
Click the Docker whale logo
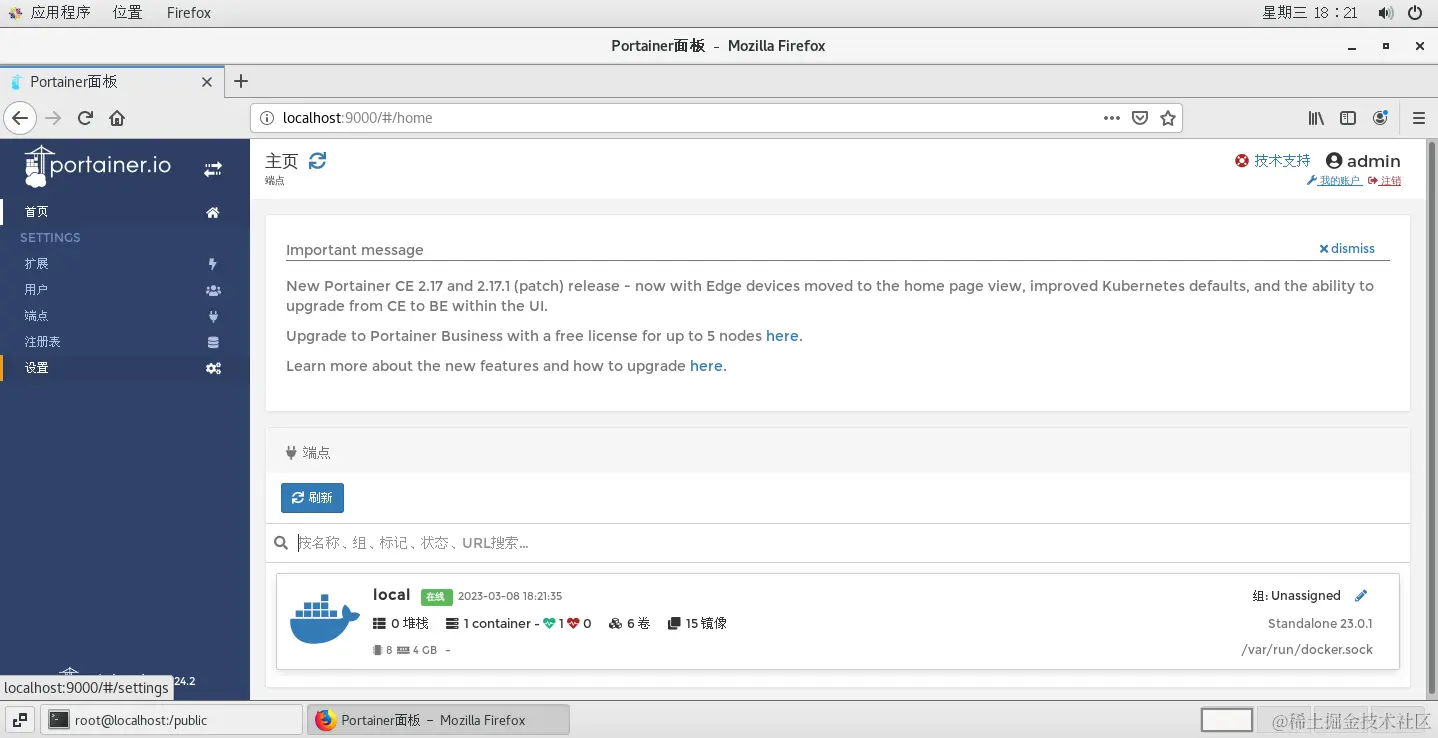pyautogui.click(x=325, y=619)
